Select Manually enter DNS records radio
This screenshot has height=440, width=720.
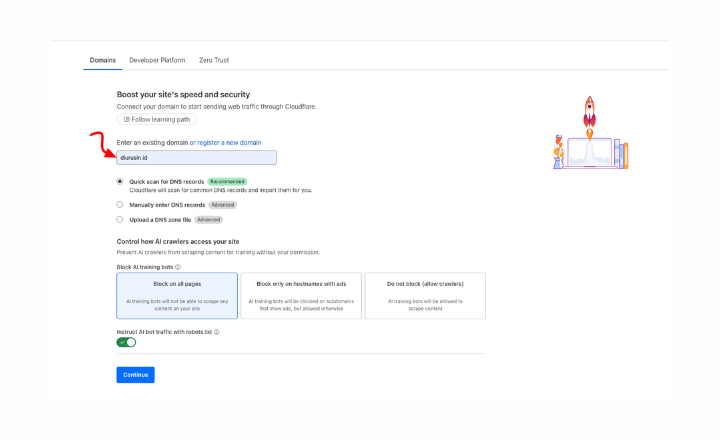(120, 205)
